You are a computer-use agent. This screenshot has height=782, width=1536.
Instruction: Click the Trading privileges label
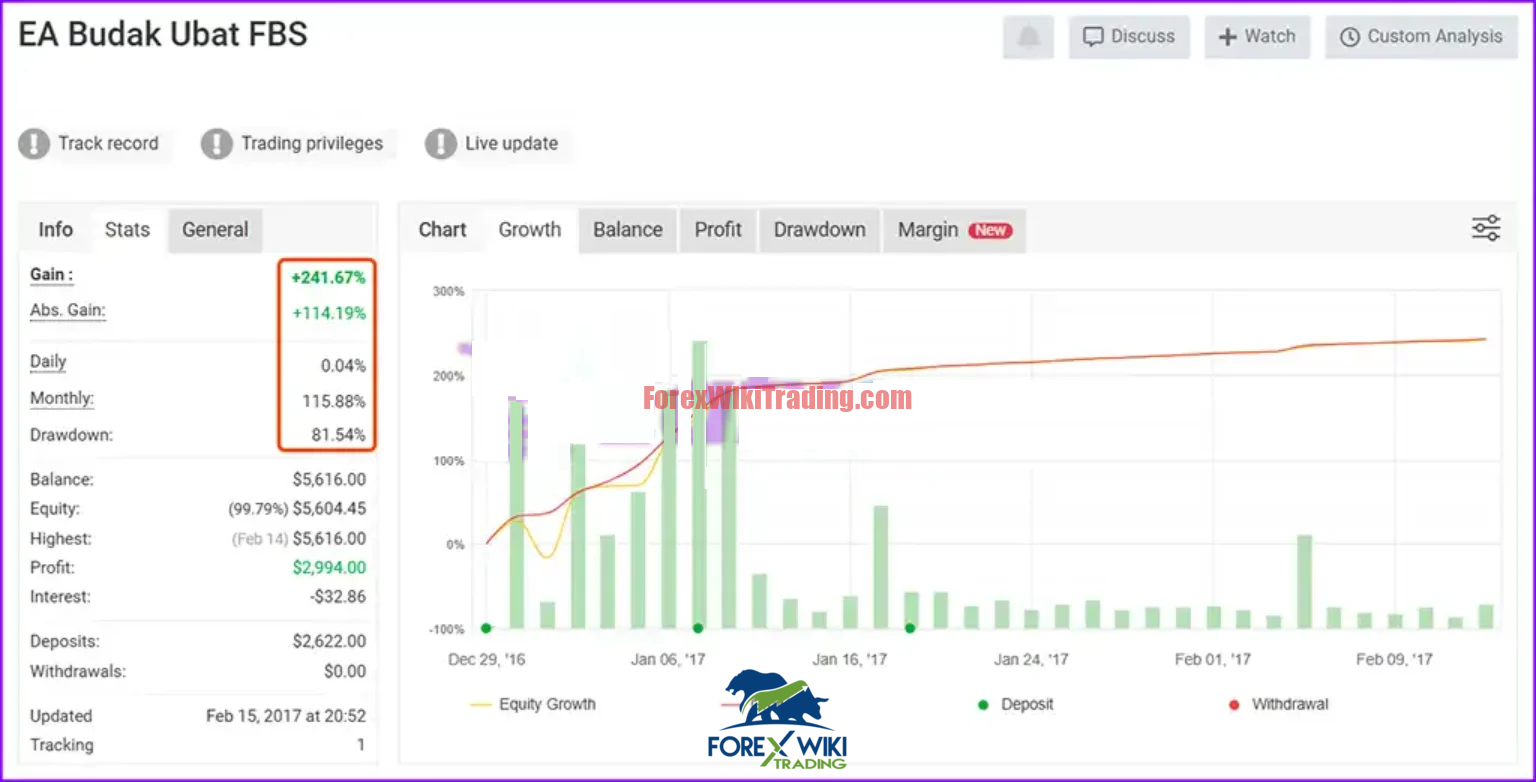point(312,144)
